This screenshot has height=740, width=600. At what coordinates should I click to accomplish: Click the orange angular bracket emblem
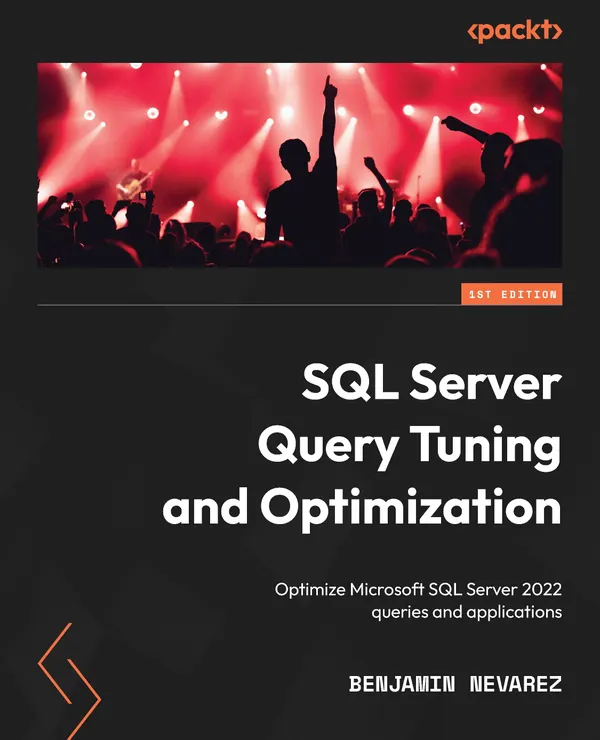(69, 681)
